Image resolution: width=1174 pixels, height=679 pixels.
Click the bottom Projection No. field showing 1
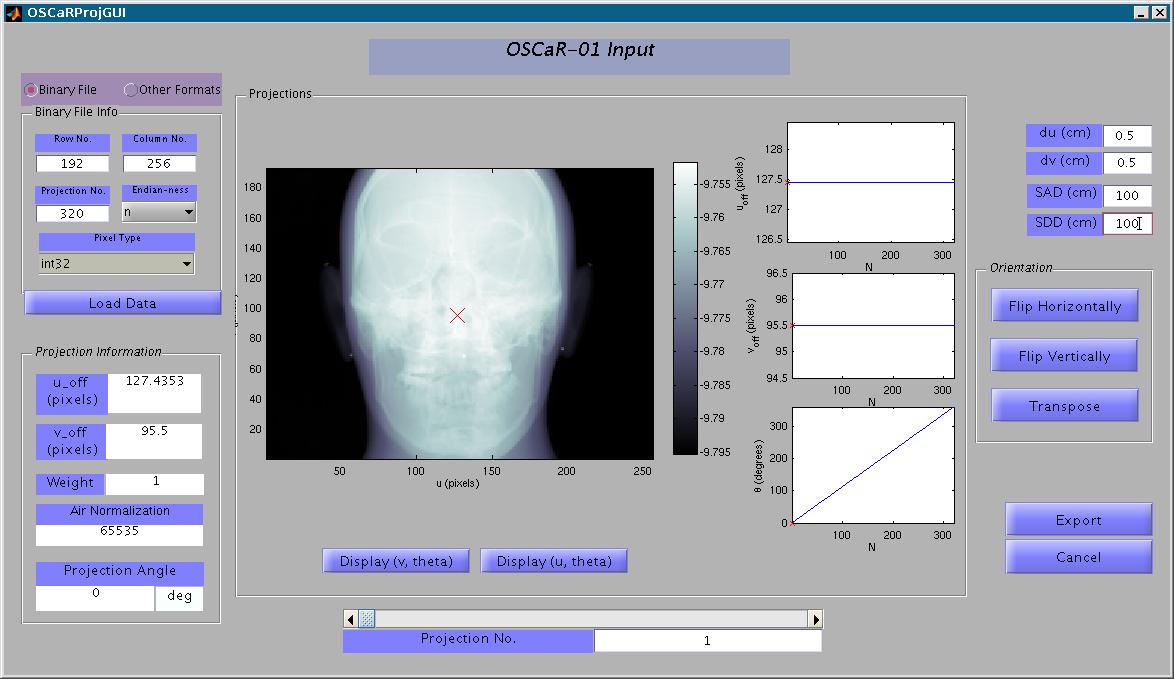point(708,641)
